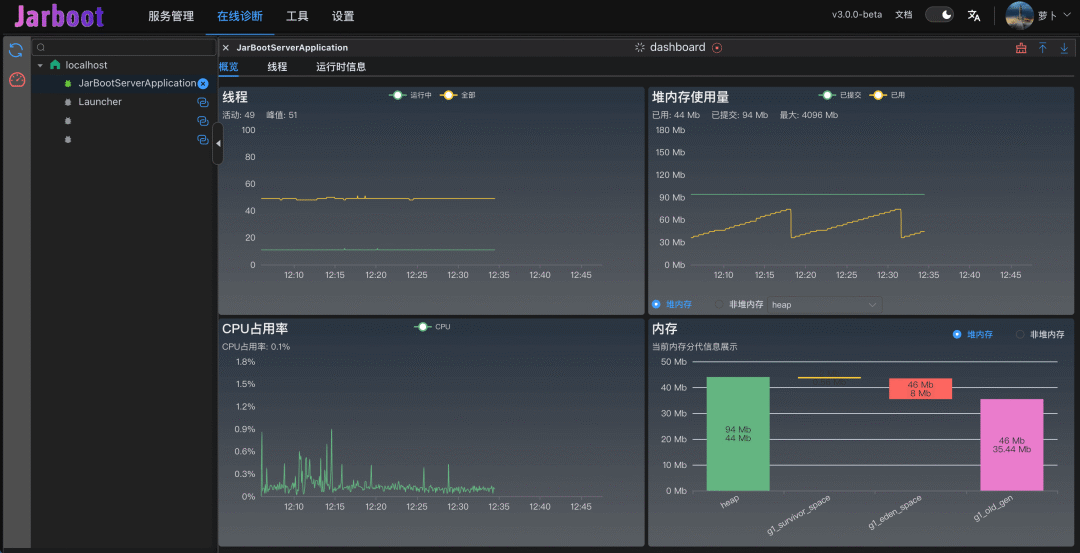This screenshot has width=1080, height=553.
Task: Select 堆内存 radio under heap usage chart
Action: coord(656,304)
